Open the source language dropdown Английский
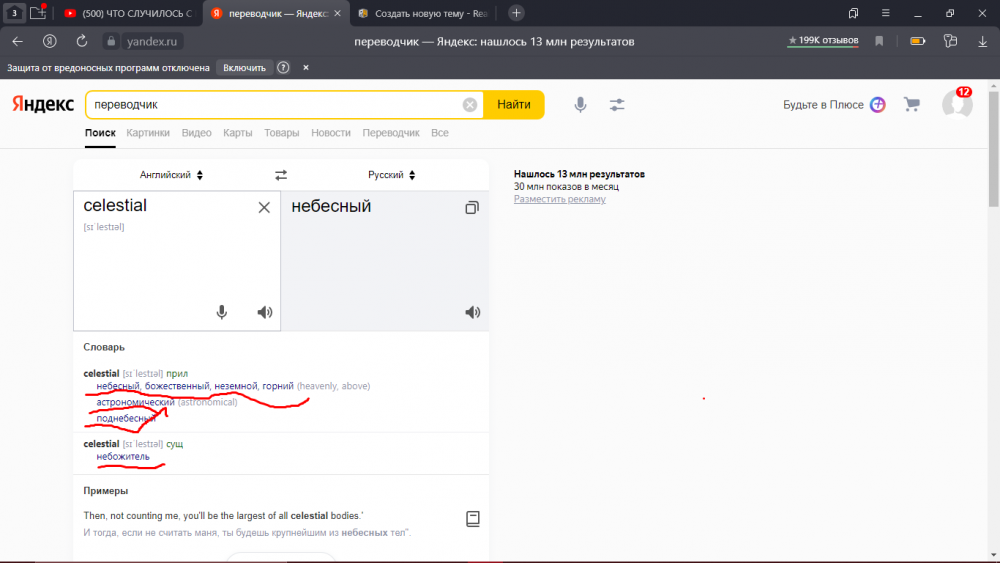The width and height of the screenshot is (1000, 563). click(x=171, y=175)
